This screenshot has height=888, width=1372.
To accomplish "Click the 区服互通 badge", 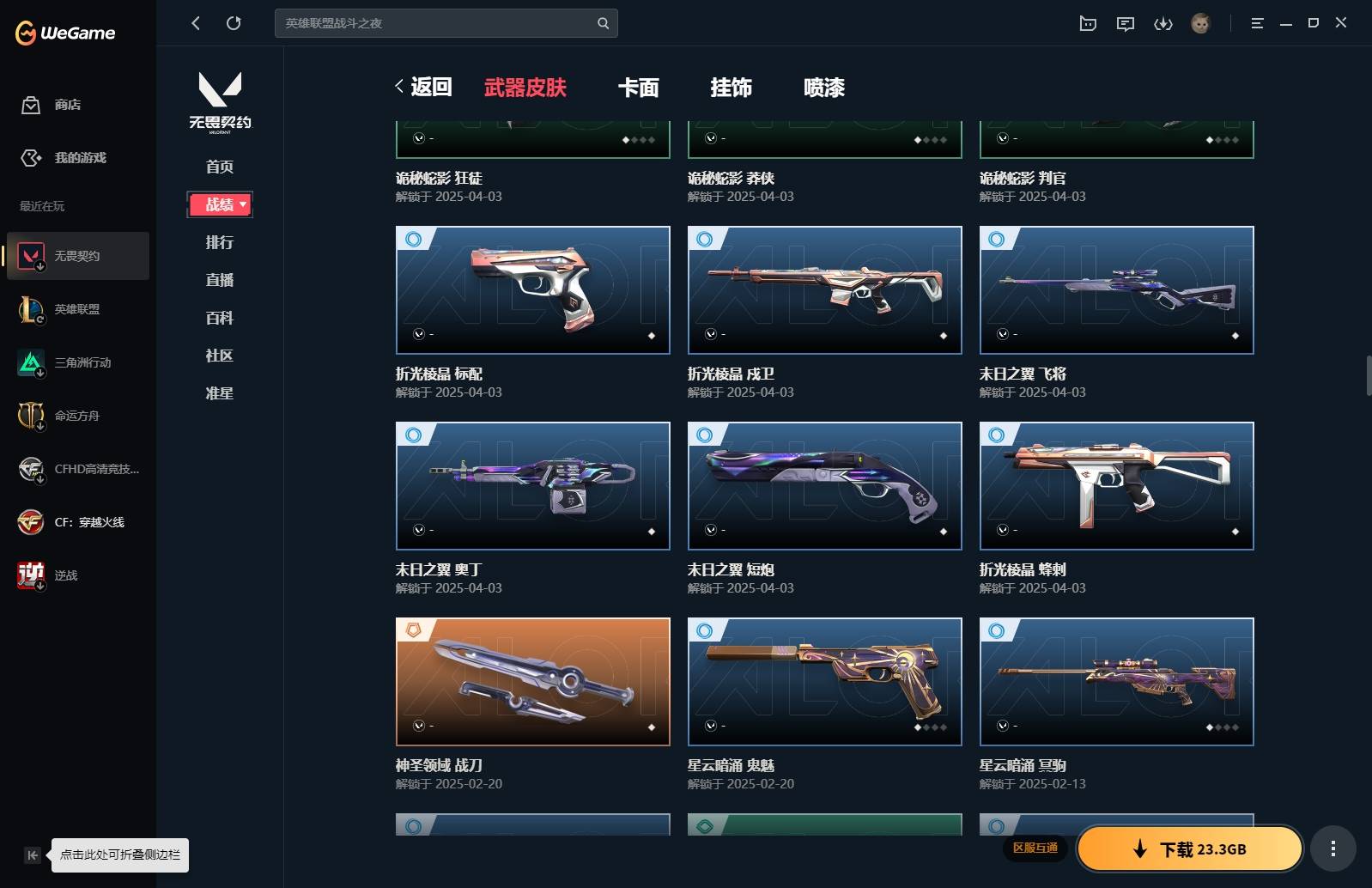I will [x=1035, y=848].
